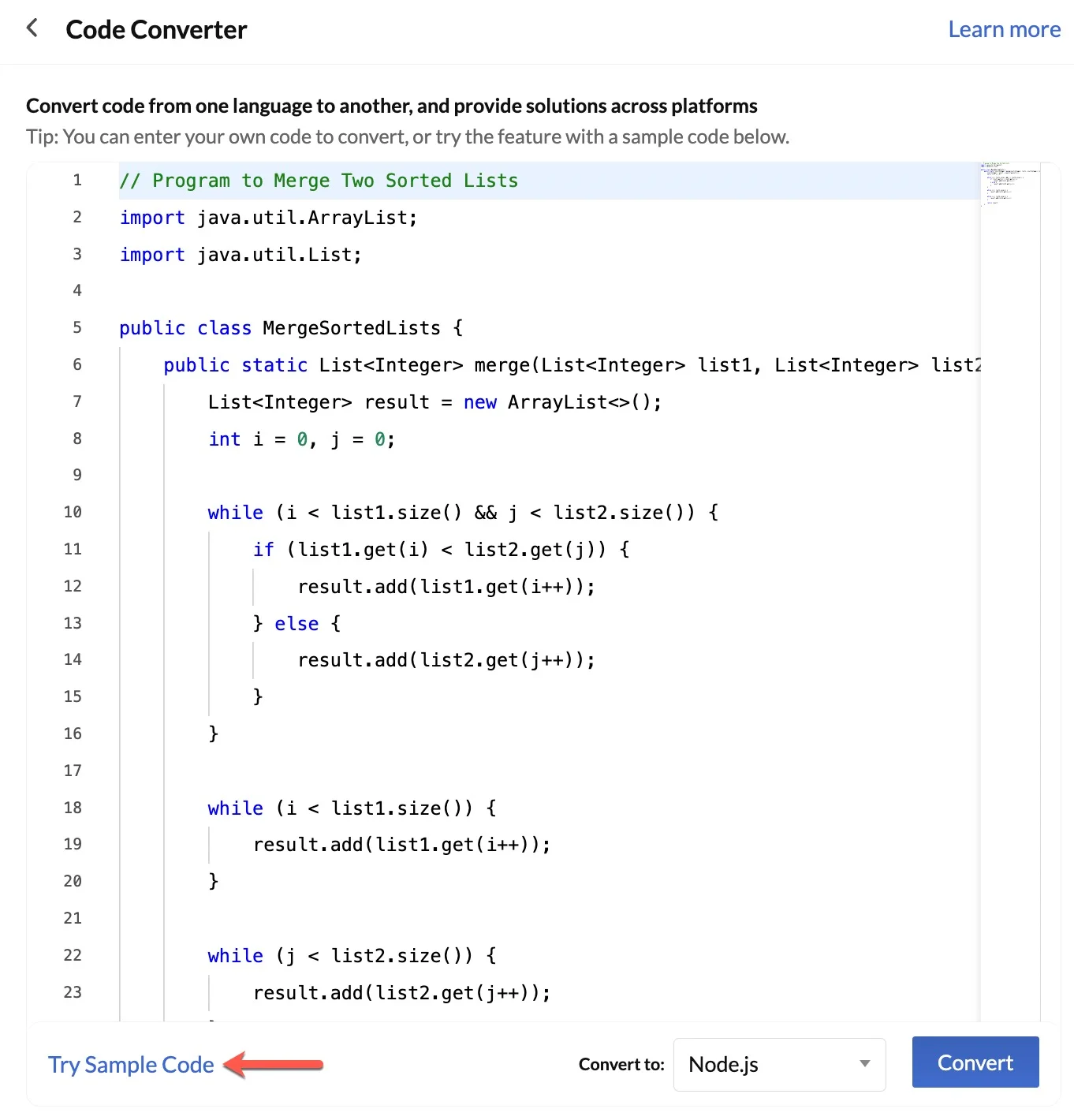
Task: Click the 'int i = 0, j = 0;' line
Action: point(301,439)
